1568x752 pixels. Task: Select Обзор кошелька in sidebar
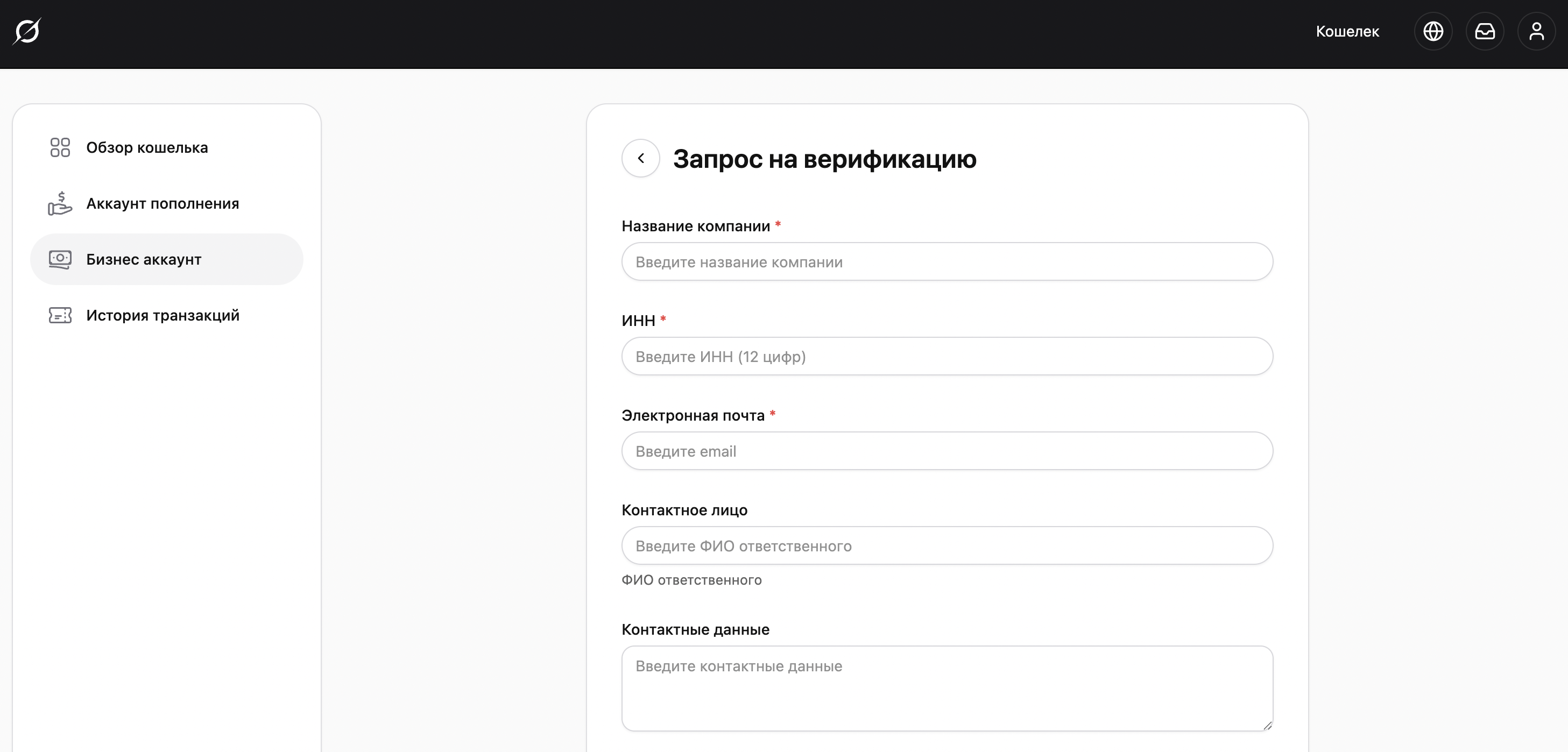pyautogui.click(x=147, y=147)
